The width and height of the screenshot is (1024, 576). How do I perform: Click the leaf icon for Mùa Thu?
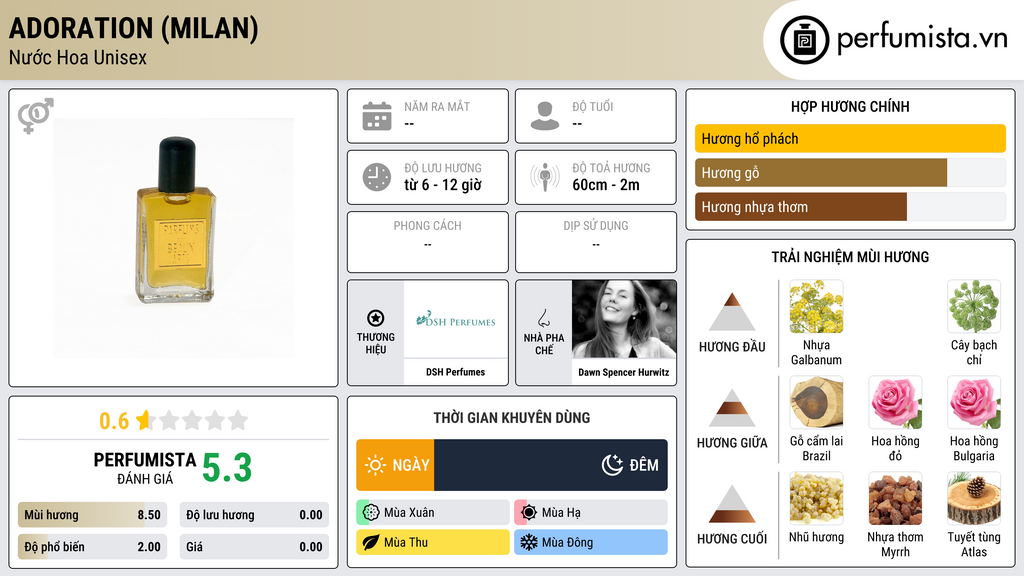coord(371,542)
